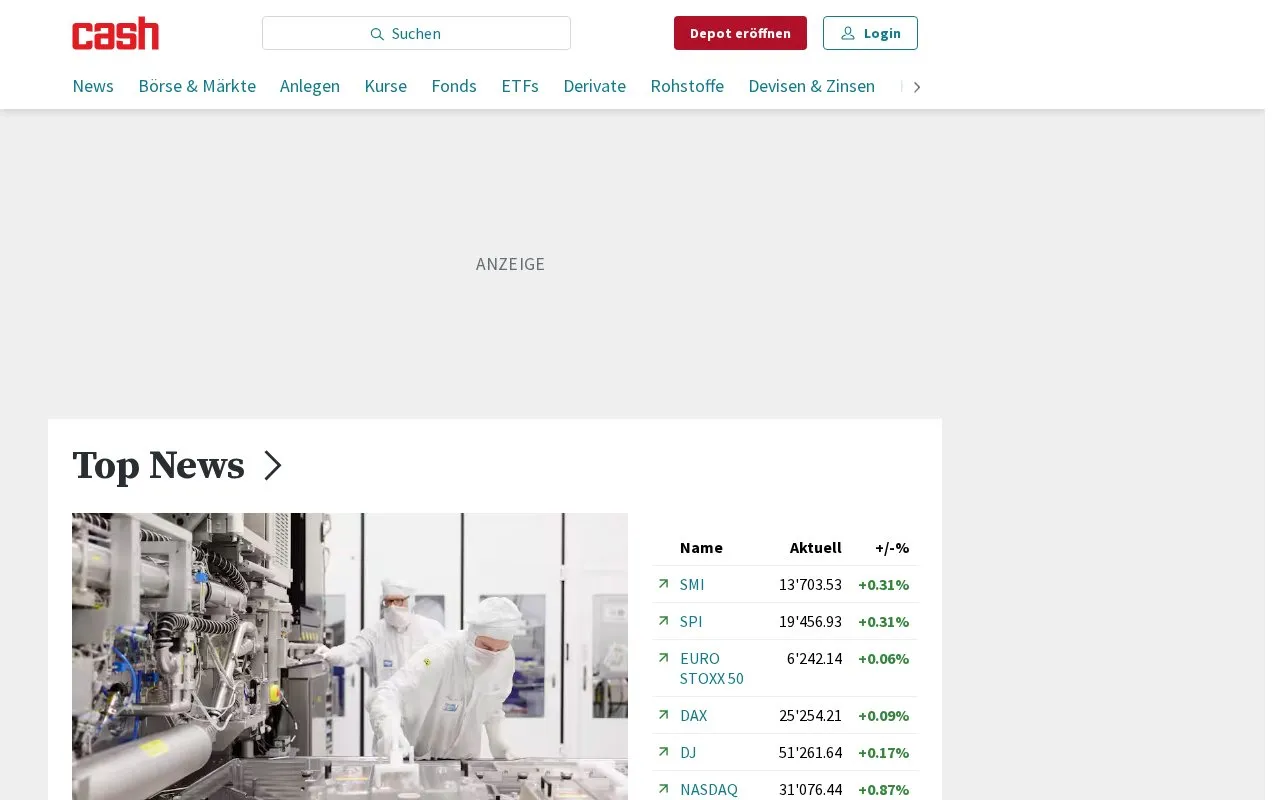Go to the Anlegen section
The width and height of the screenshot is (1280, 800).
tap(310, 86)
